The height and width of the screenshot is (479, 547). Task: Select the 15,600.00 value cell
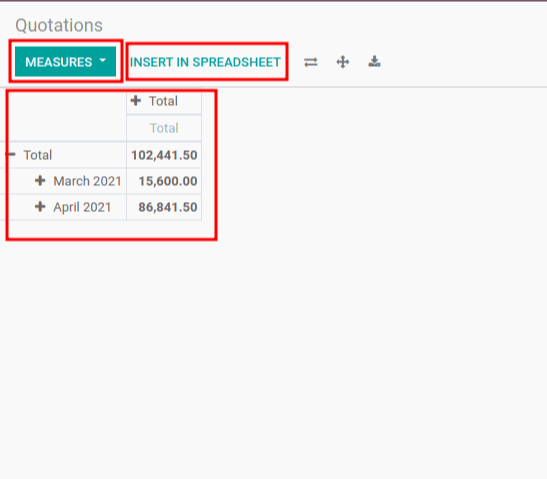[x=164, y=181]
